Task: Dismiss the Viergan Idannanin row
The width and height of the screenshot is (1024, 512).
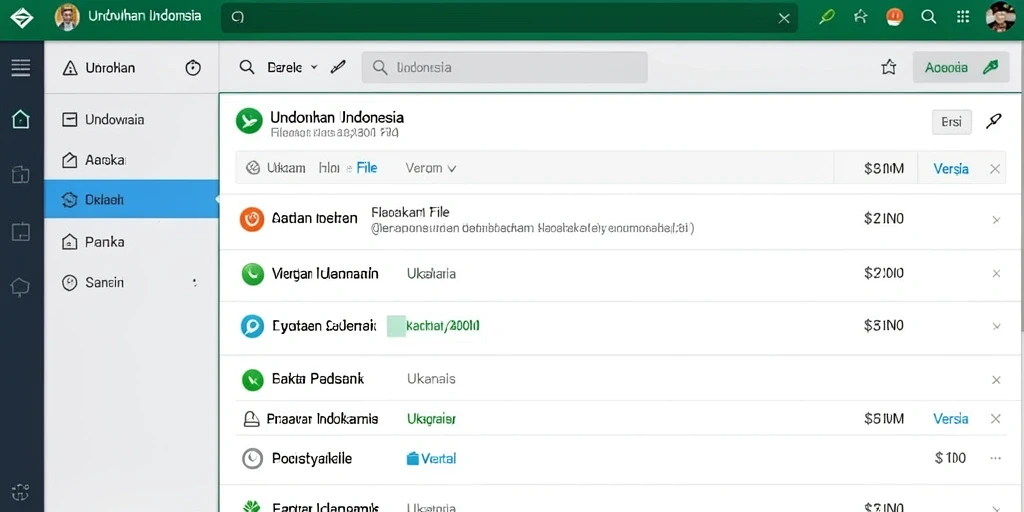Action: (996, 274)
